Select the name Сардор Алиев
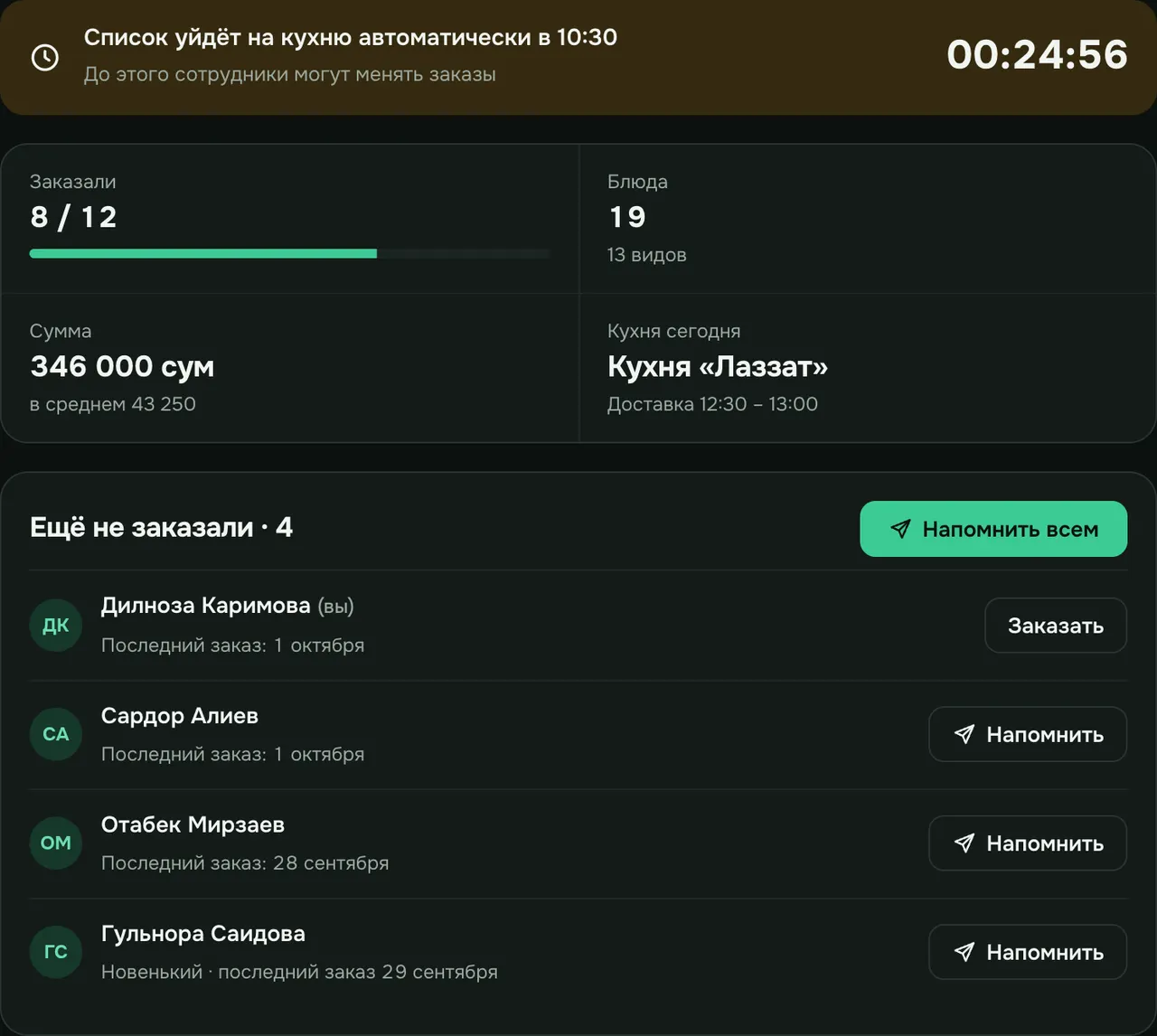 pyautogui.click(x=179, y=716)
